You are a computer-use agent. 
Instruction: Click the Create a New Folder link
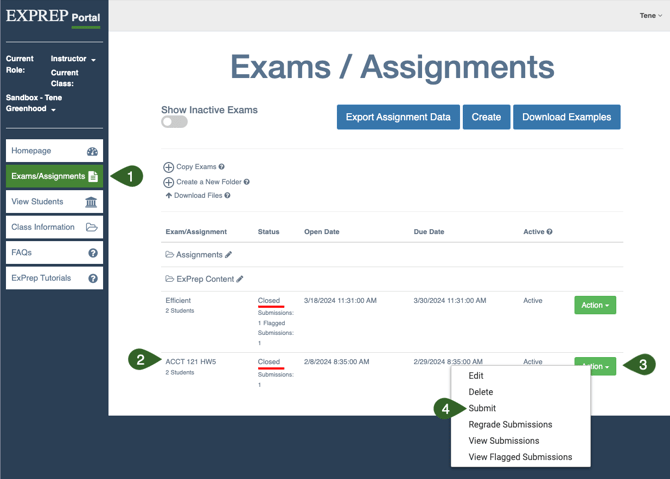click(209, 182)
